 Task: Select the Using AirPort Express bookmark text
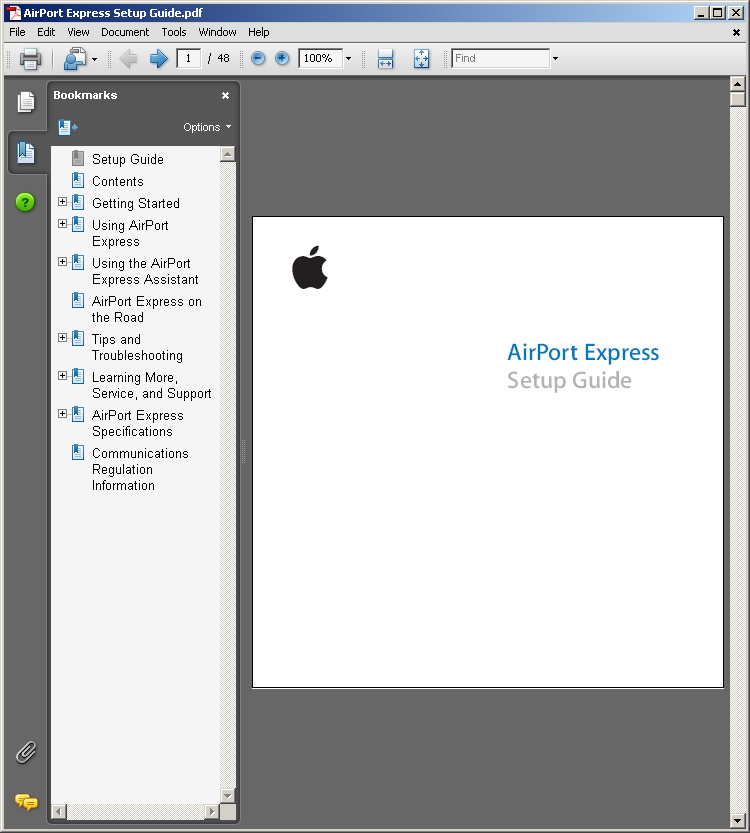tap(130, 233)
